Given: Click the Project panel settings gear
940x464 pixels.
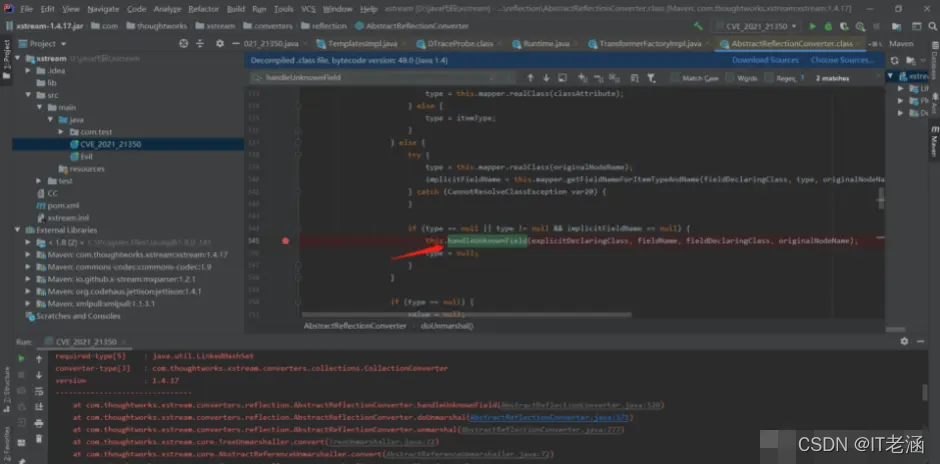Looking at the screenshot, I should click(219, 44).
